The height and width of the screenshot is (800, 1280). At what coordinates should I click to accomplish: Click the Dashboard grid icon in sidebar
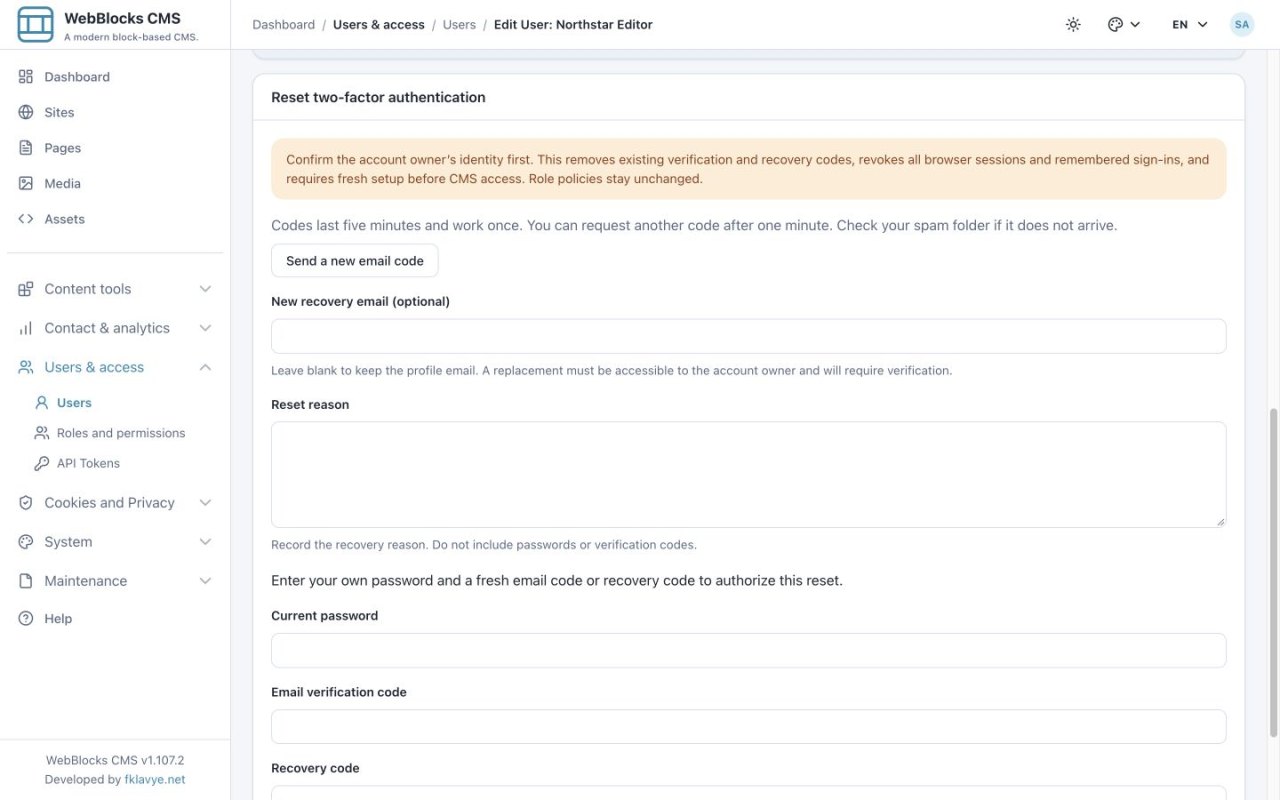(x=26, y=77)
